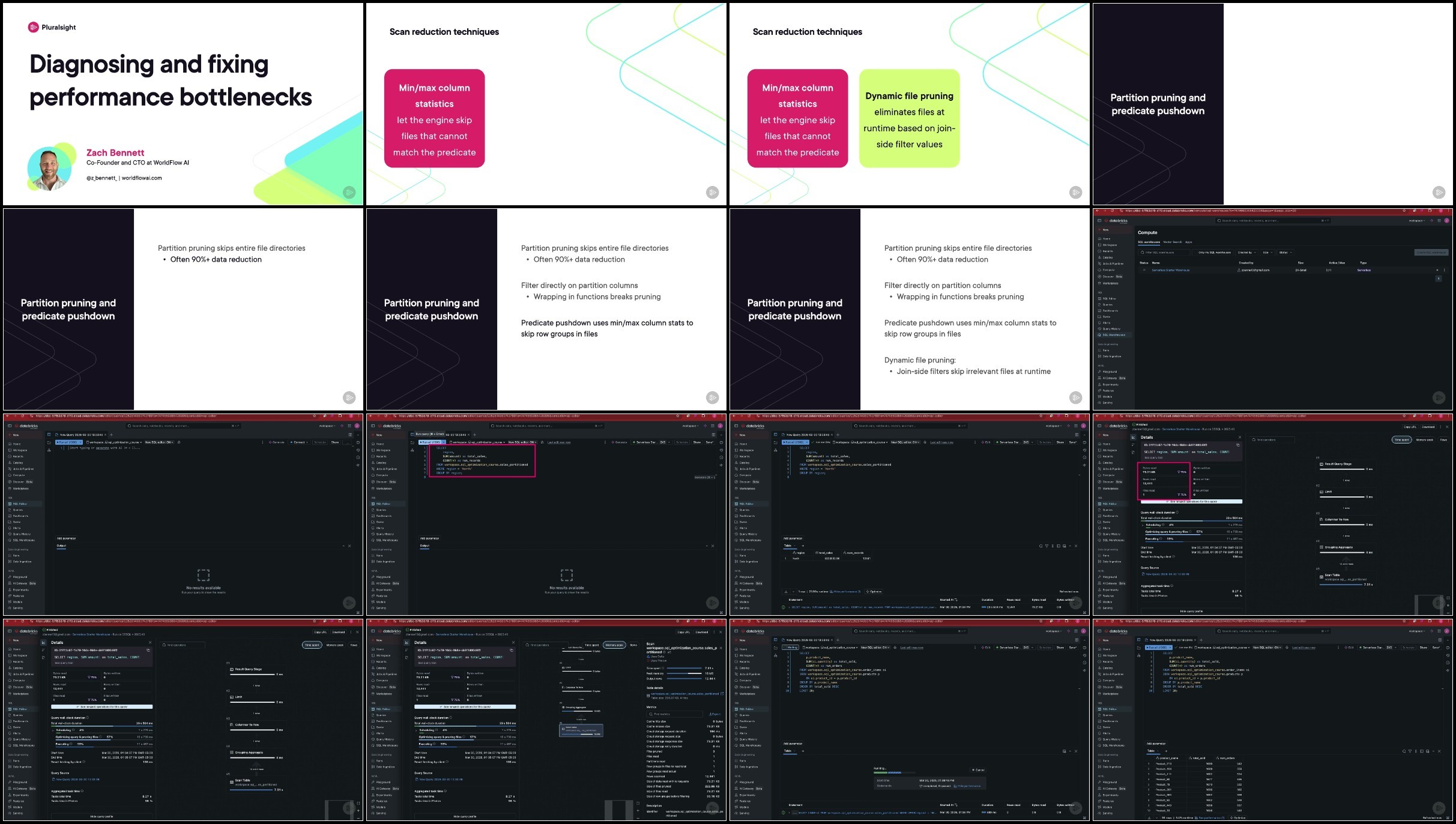Click plus new-tab icon in Running query frame
Image resolution: width=1456 pixels, height=824 pixels.
coord(838,640)
